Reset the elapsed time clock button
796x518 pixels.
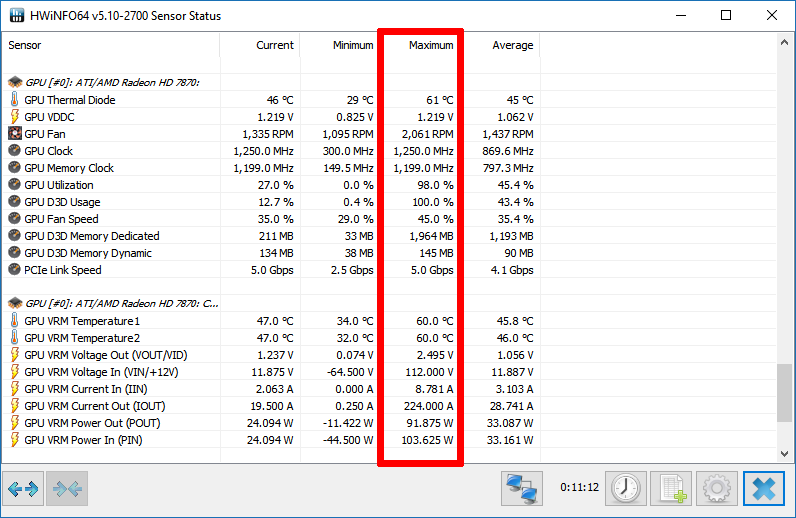[x=626, y=489]
